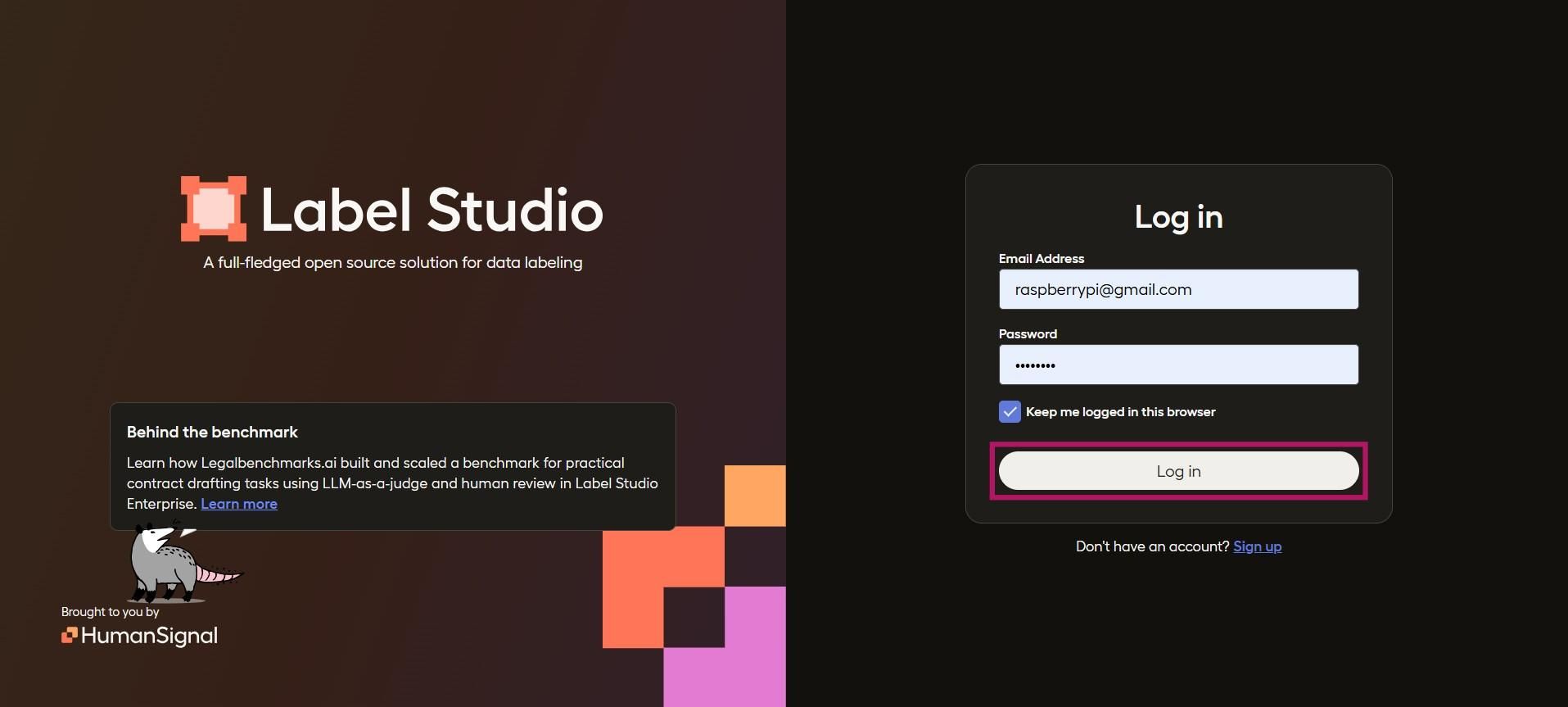The image size is (1568, 707).
Task: Click the 'Brought to you by' text
Action: click(x=111, y=612)
